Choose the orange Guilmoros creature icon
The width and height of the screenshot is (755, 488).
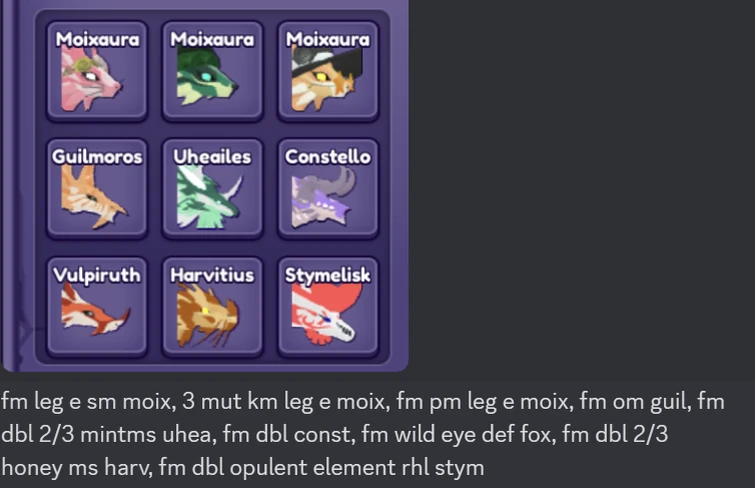click(97, 189)
